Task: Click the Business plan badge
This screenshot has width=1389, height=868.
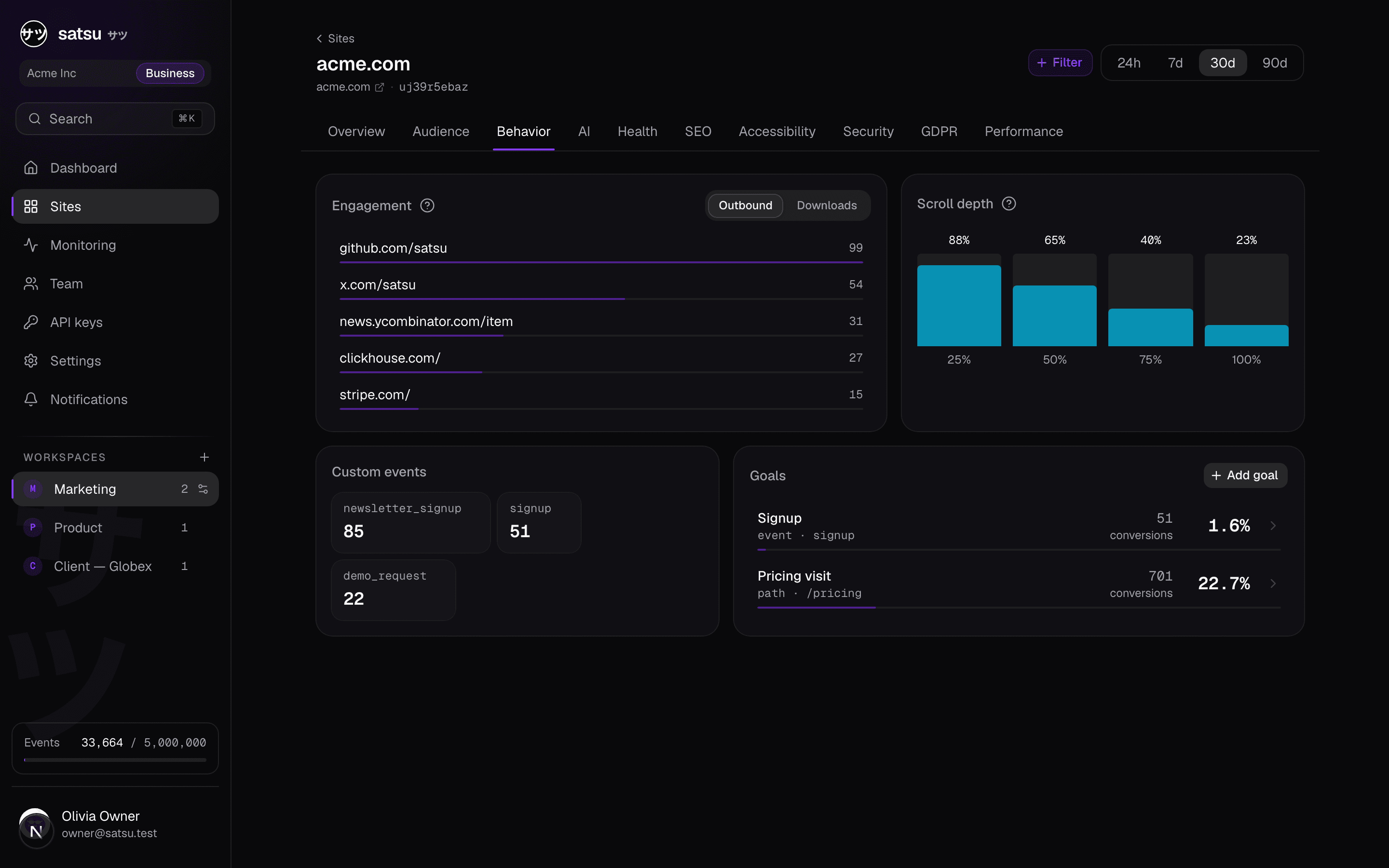Action: 170,73
